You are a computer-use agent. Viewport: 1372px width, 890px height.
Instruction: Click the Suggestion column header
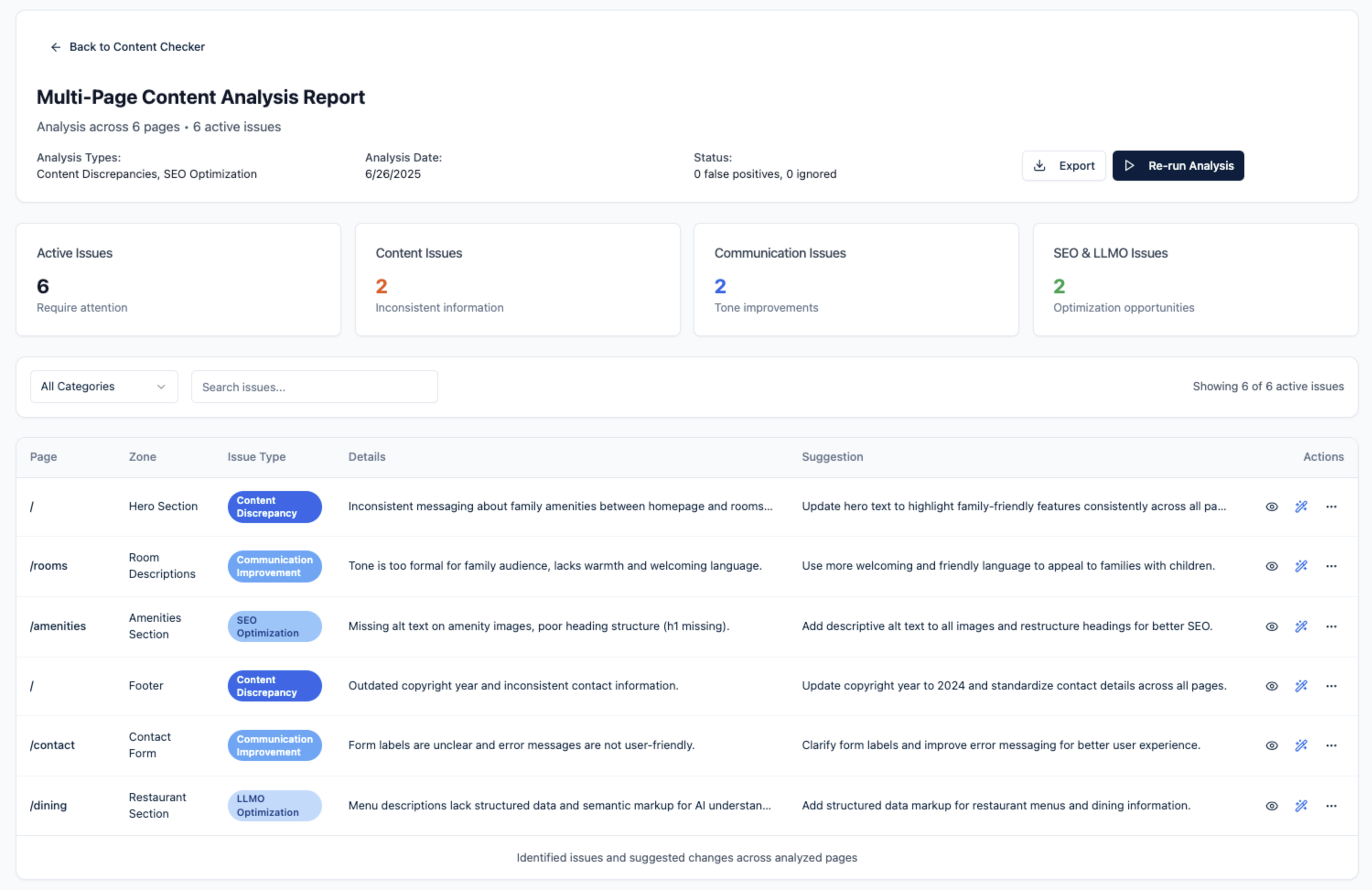832,457
